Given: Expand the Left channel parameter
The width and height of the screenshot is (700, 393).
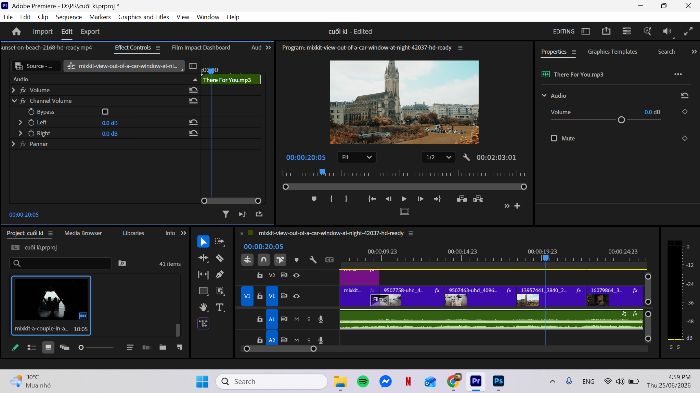Looking at the screenshot, I should (x=20, y=122).
